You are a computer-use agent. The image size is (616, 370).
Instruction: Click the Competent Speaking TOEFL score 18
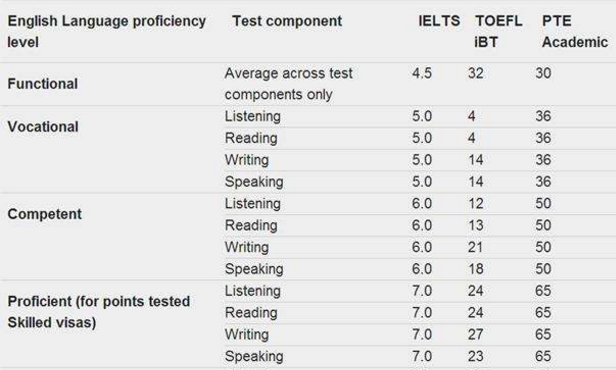coord(475,269)
